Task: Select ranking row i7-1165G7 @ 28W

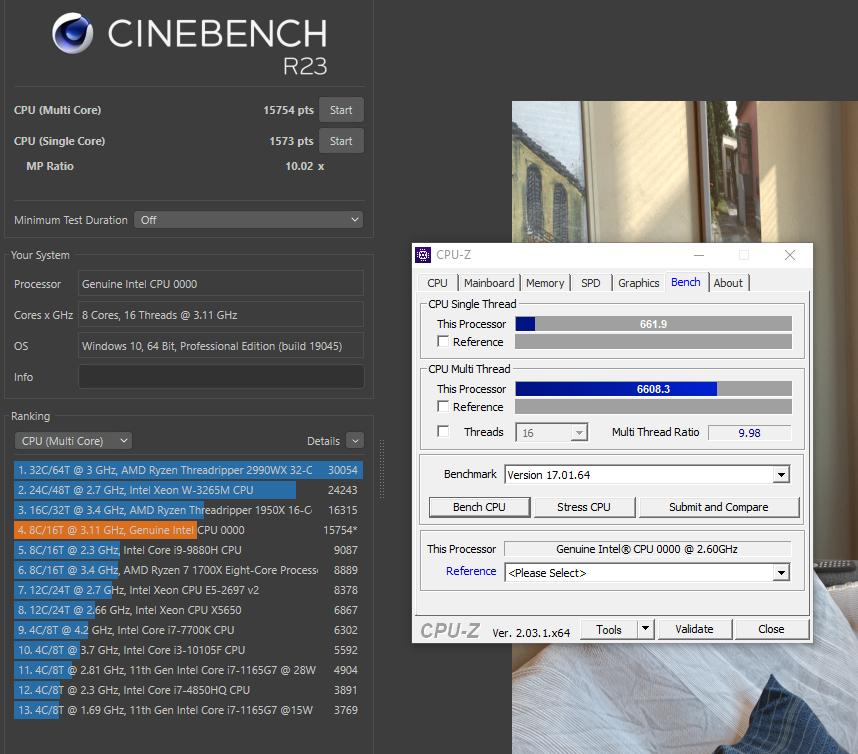Action: tap(188, 670)
